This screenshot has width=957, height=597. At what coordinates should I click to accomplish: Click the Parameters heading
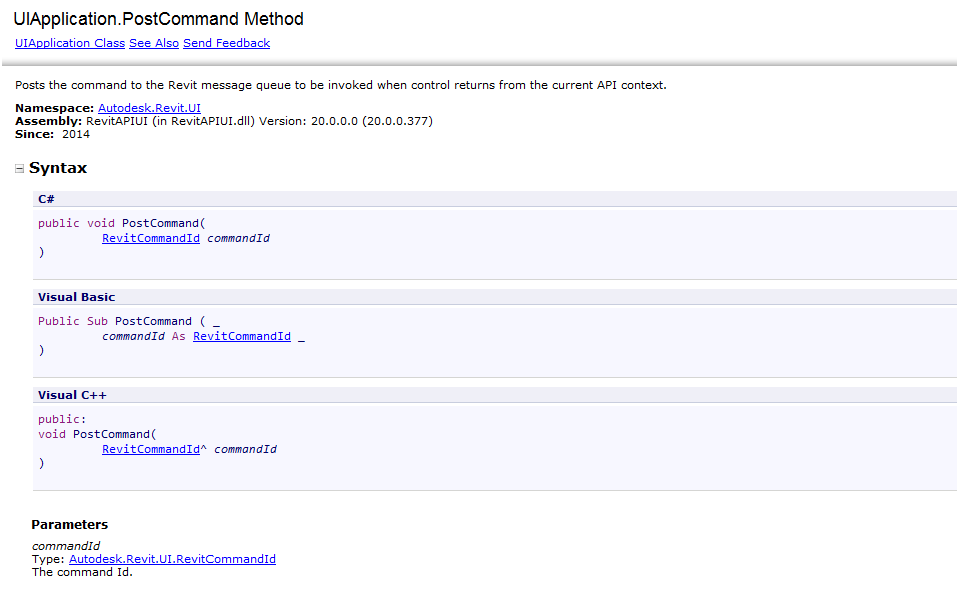(x=69, y=524)
